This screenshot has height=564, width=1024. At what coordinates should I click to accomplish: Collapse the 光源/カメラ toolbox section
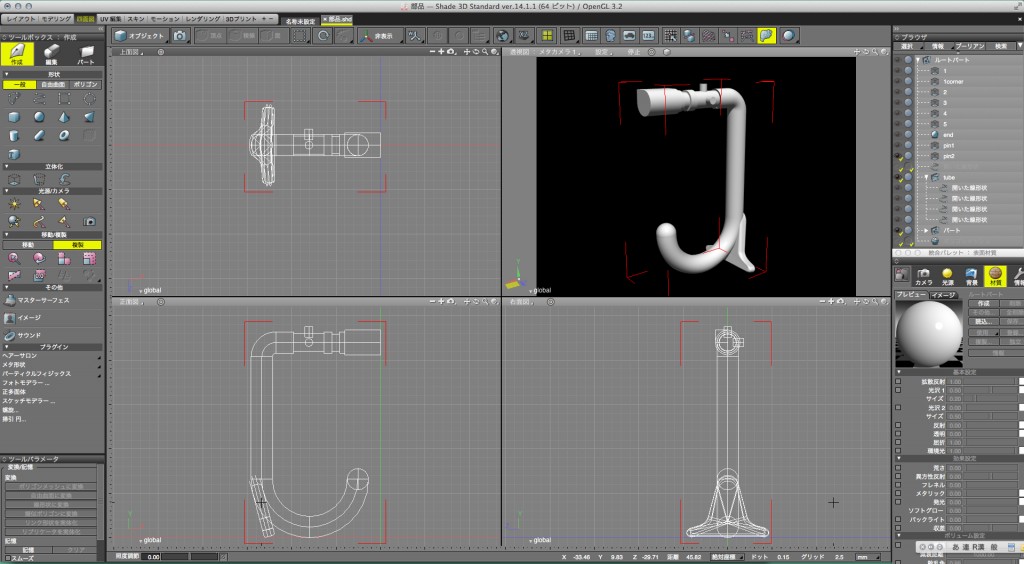tap(6, 191)
